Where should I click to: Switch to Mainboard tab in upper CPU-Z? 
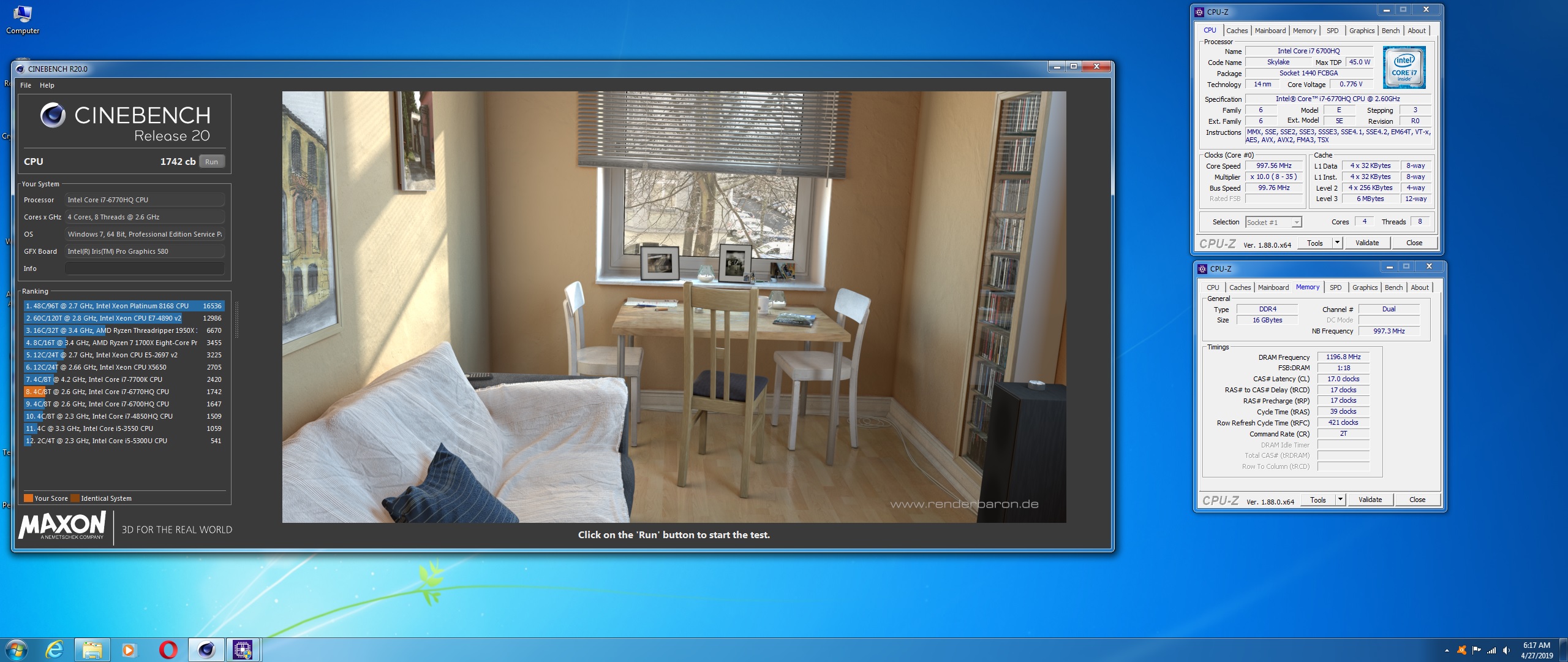tap(1270, 31)
